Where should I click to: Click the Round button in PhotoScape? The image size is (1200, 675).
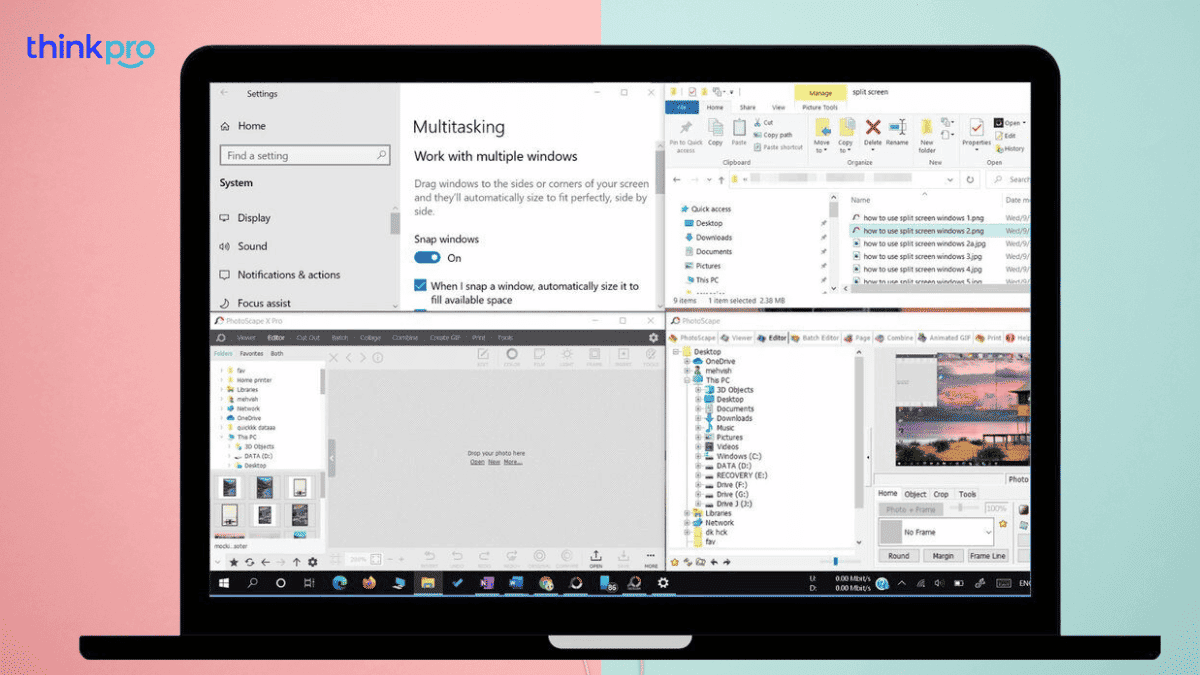point(899,556)
